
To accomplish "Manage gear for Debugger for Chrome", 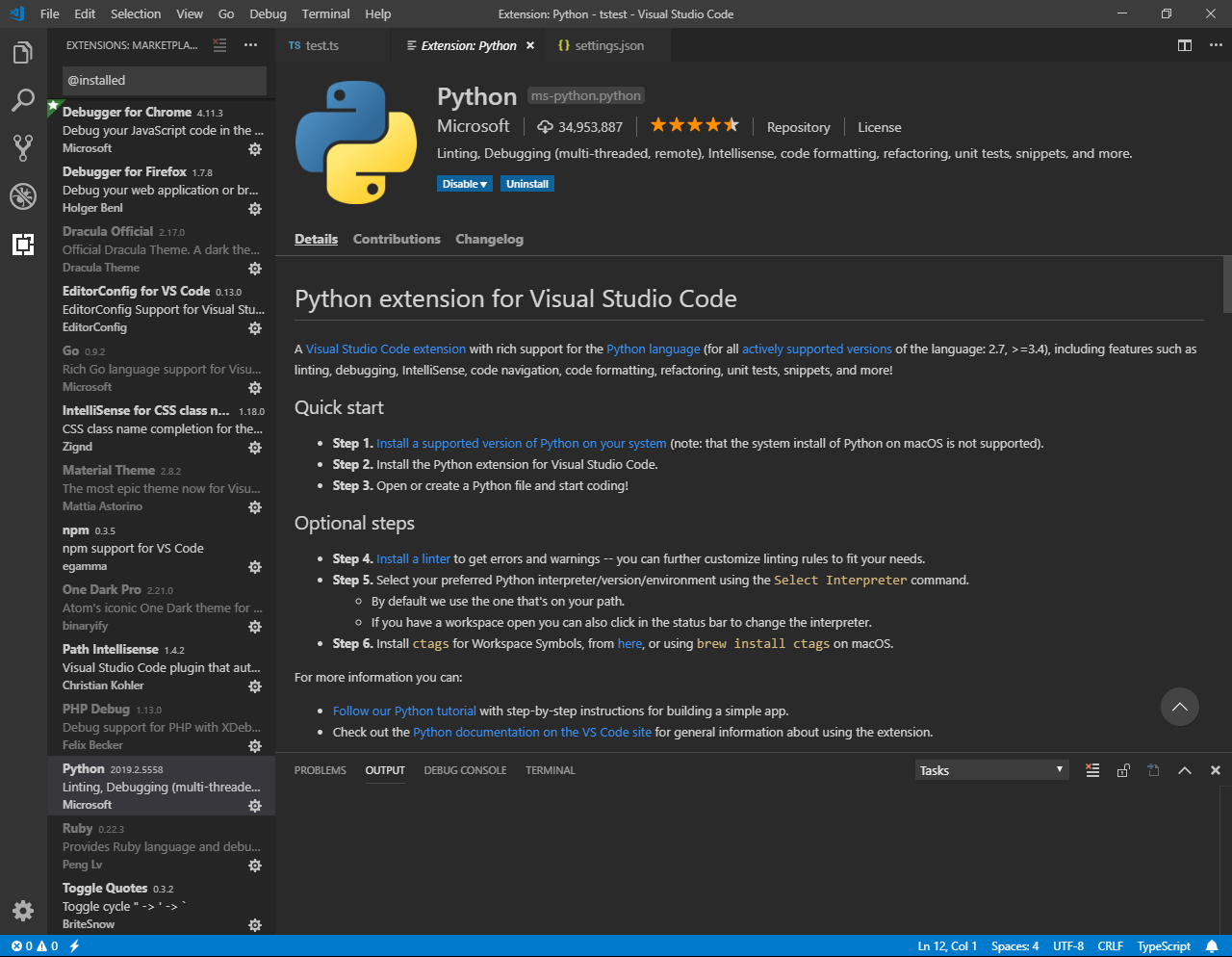I will pos(255,149).
